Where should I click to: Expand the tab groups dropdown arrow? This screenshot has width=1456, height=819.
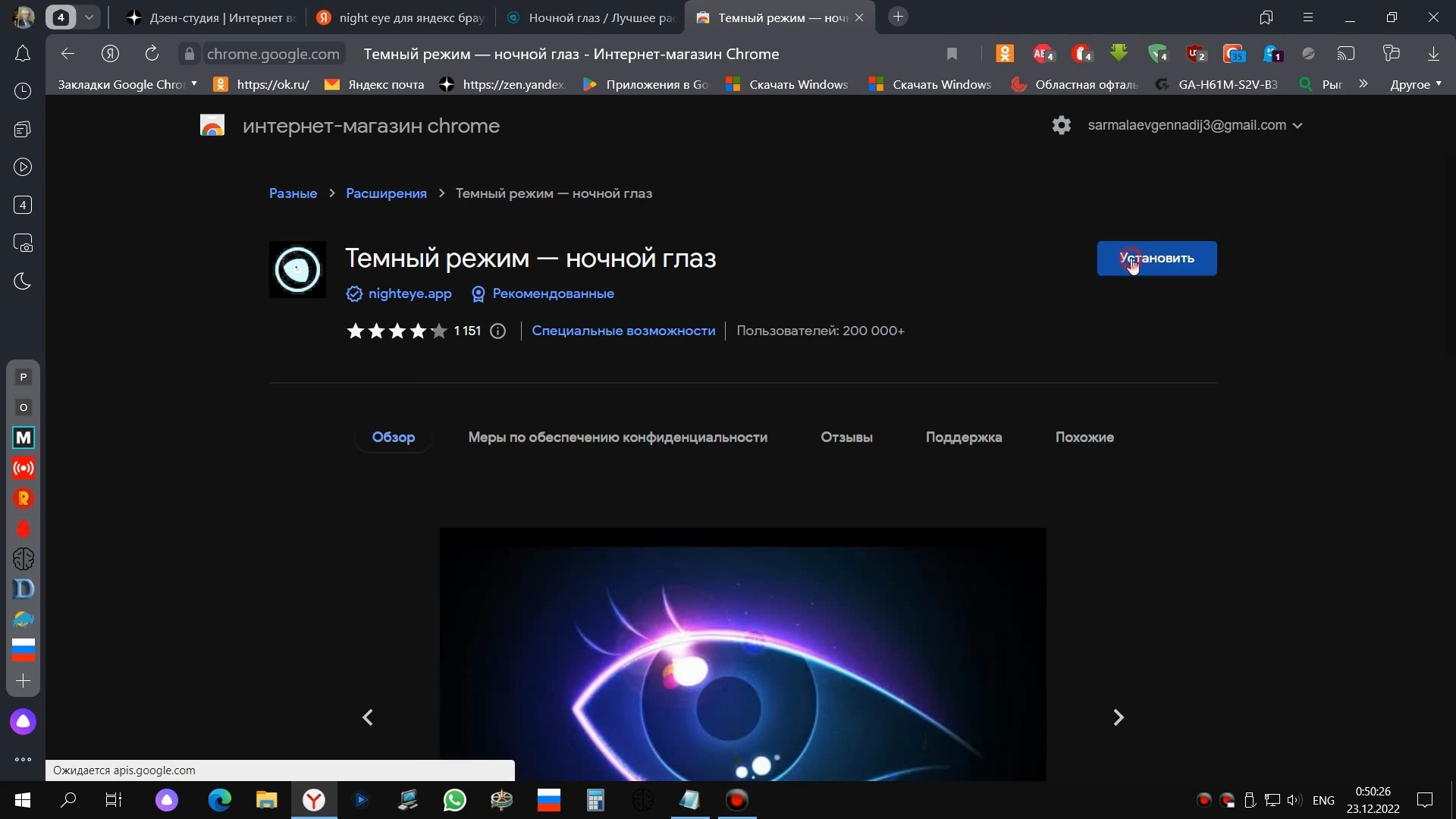coord(89,17)
